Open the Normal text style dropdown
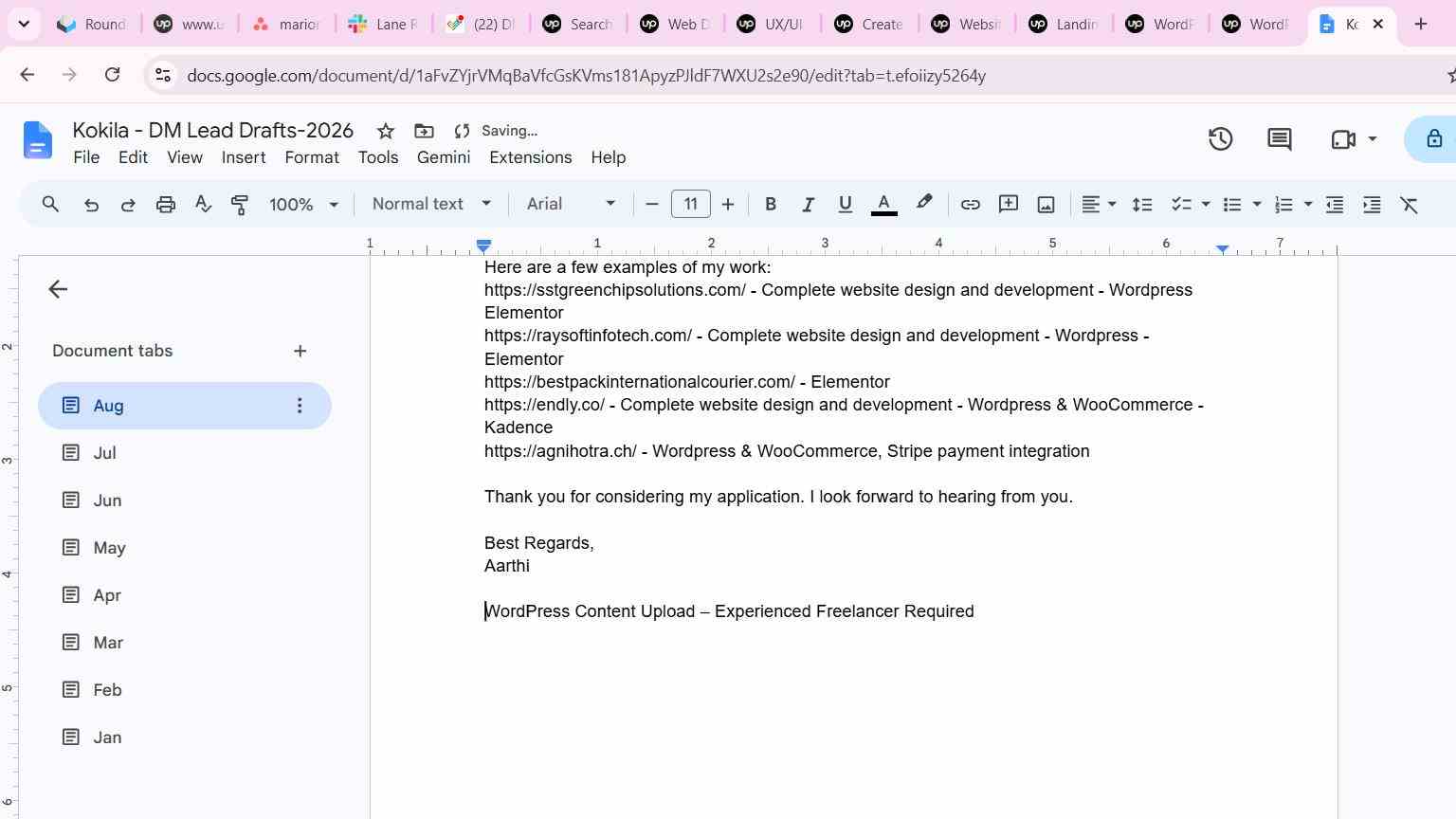Screen dimensions: 1456x819 point(431,204)
